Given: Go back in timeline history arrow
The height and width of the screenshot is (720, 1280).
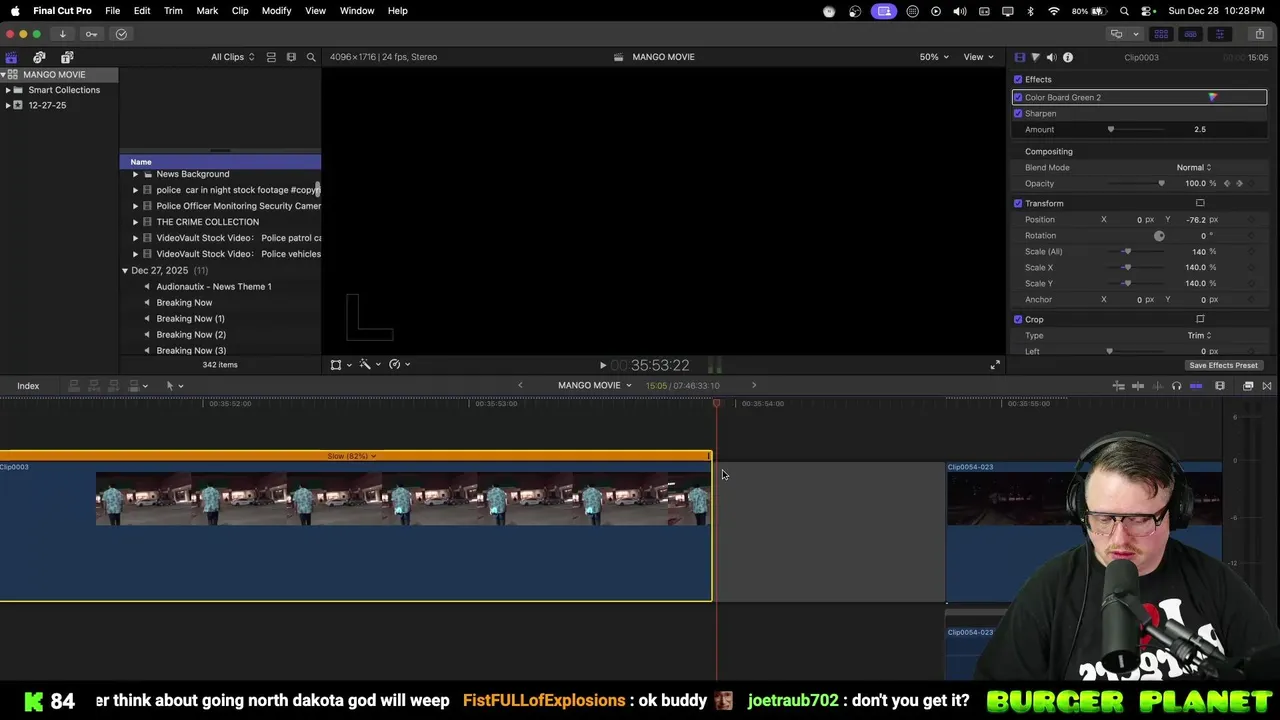Looking at the screenshot, I should [520, 386].
